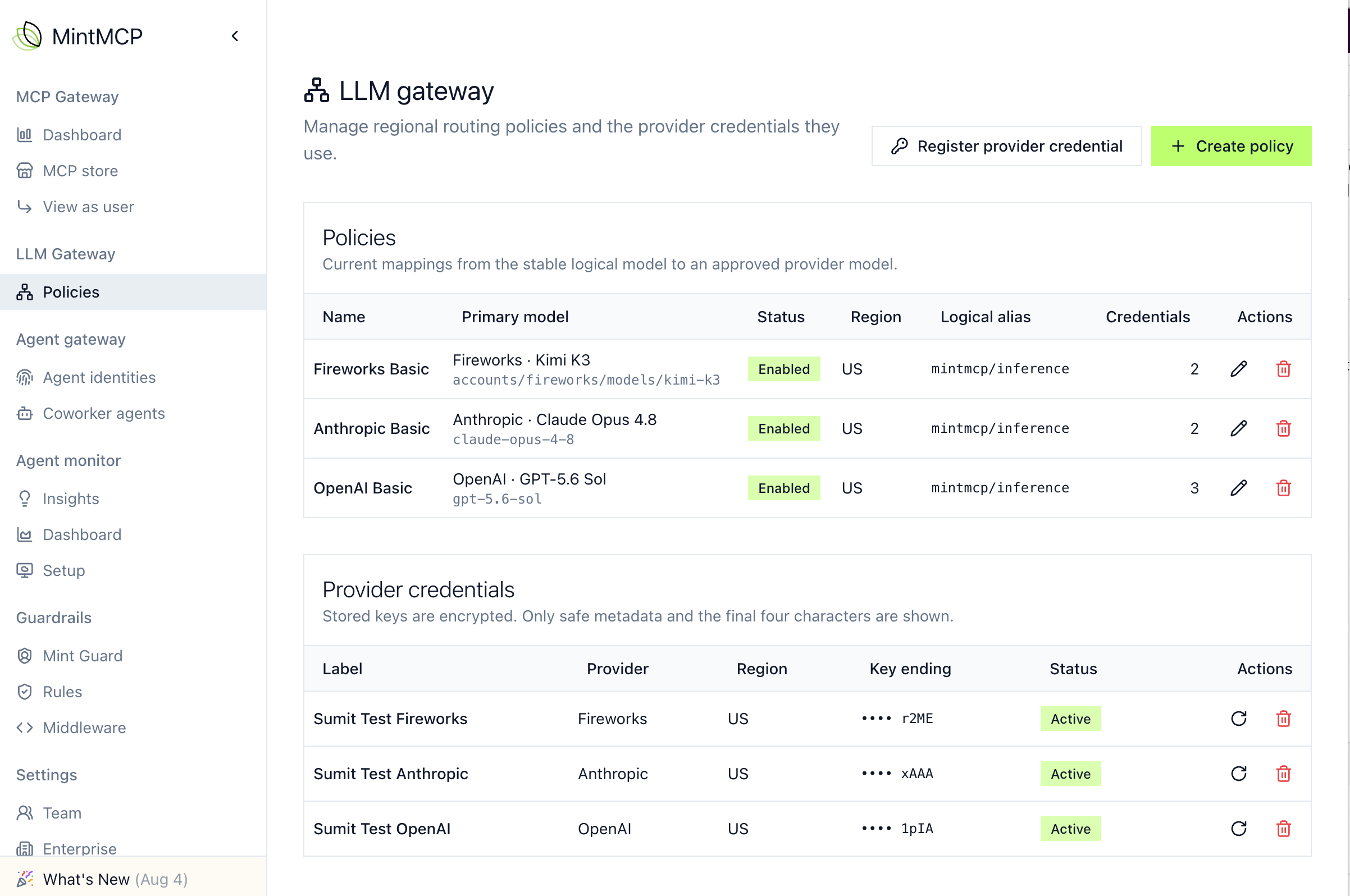The height and width of the screenshot is (896, 1350).
Task: Click the Agent identities fingerprint icon
Action: (x=25, y=377)
